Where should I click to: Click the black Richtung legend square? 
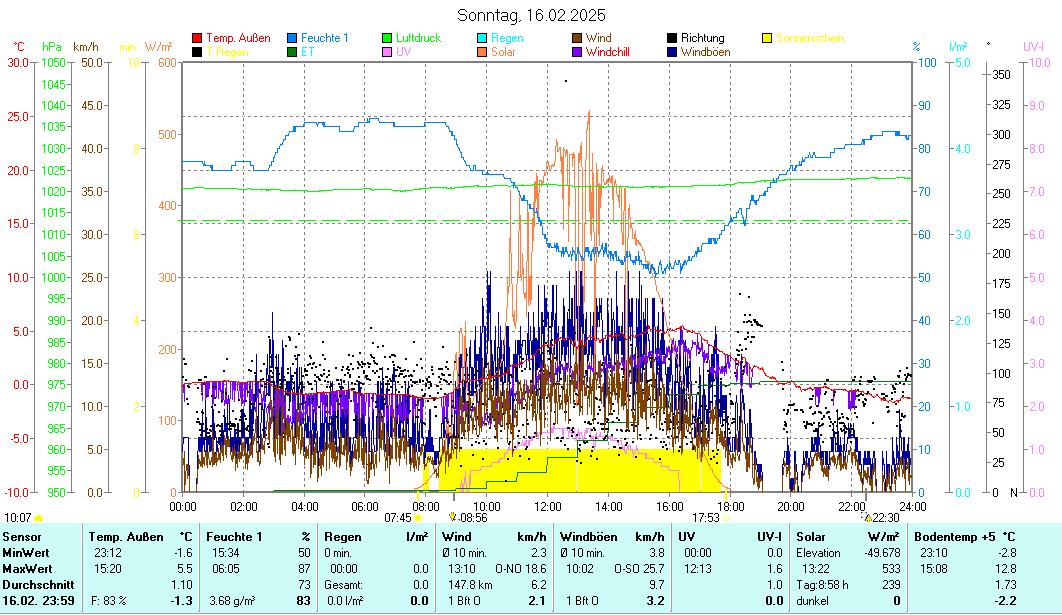click(x=672, y=38)
